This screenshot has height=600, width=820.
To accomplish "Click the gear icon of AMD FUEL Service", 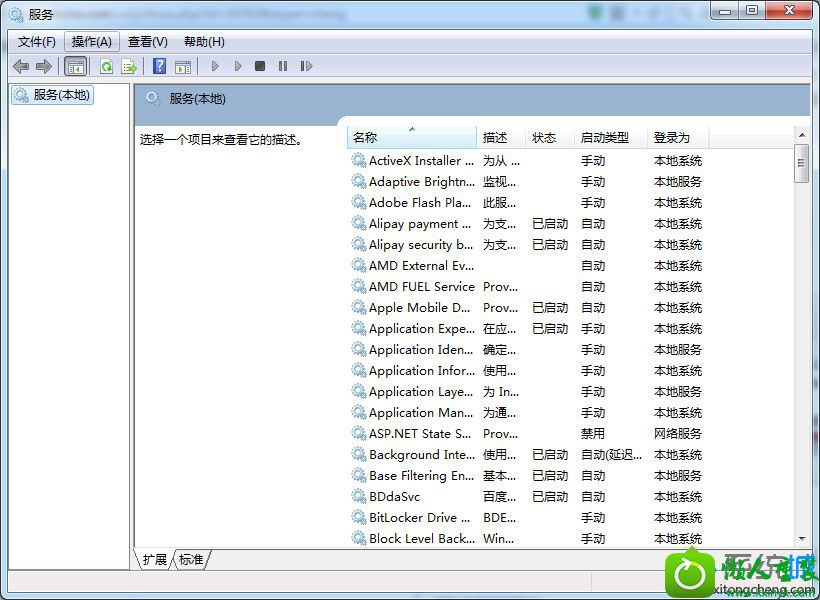I will coord(359,286).
